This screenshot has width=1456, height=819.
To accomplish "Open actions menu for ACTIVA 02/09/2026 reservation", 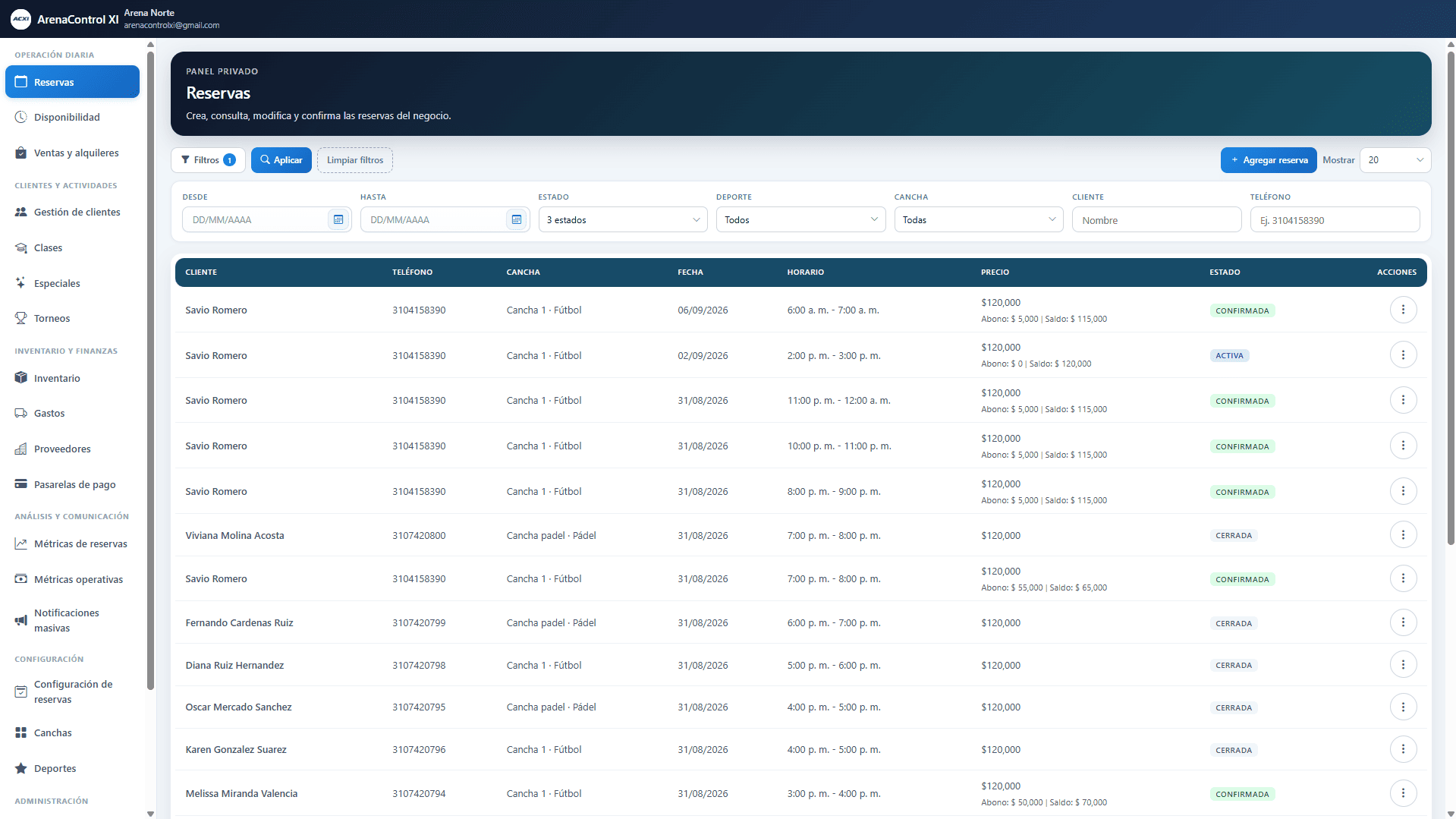I will pyautogui.click(x=1403, y=355).
